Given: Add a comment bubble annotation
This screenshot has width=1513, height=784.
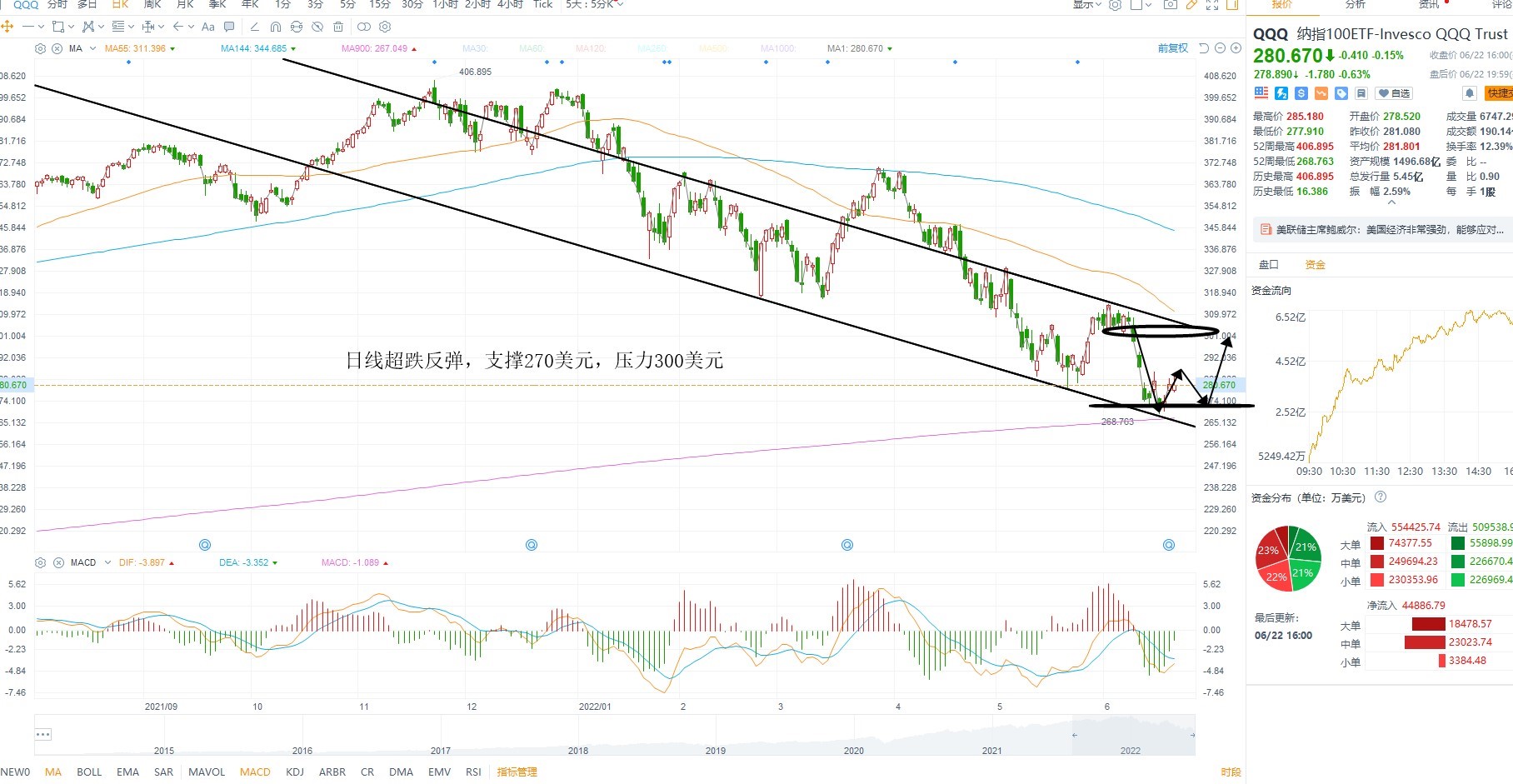Looking at the screenshot, I should click(229, 27).
